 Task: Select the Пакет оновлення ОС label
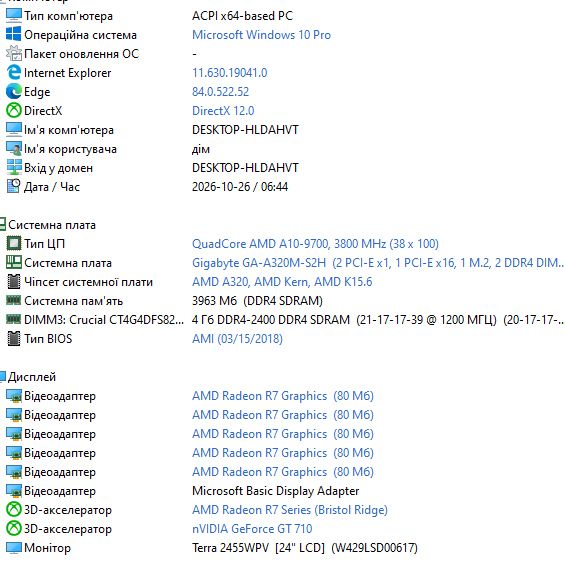click(x=81, y=54)
